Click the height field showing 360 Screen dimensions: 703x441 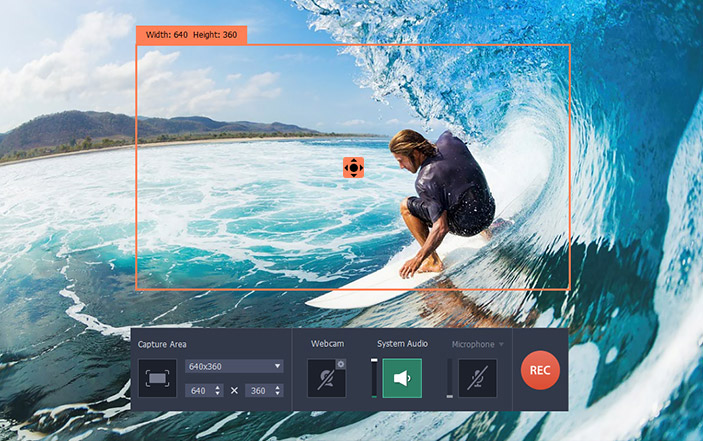pos(260,390)
